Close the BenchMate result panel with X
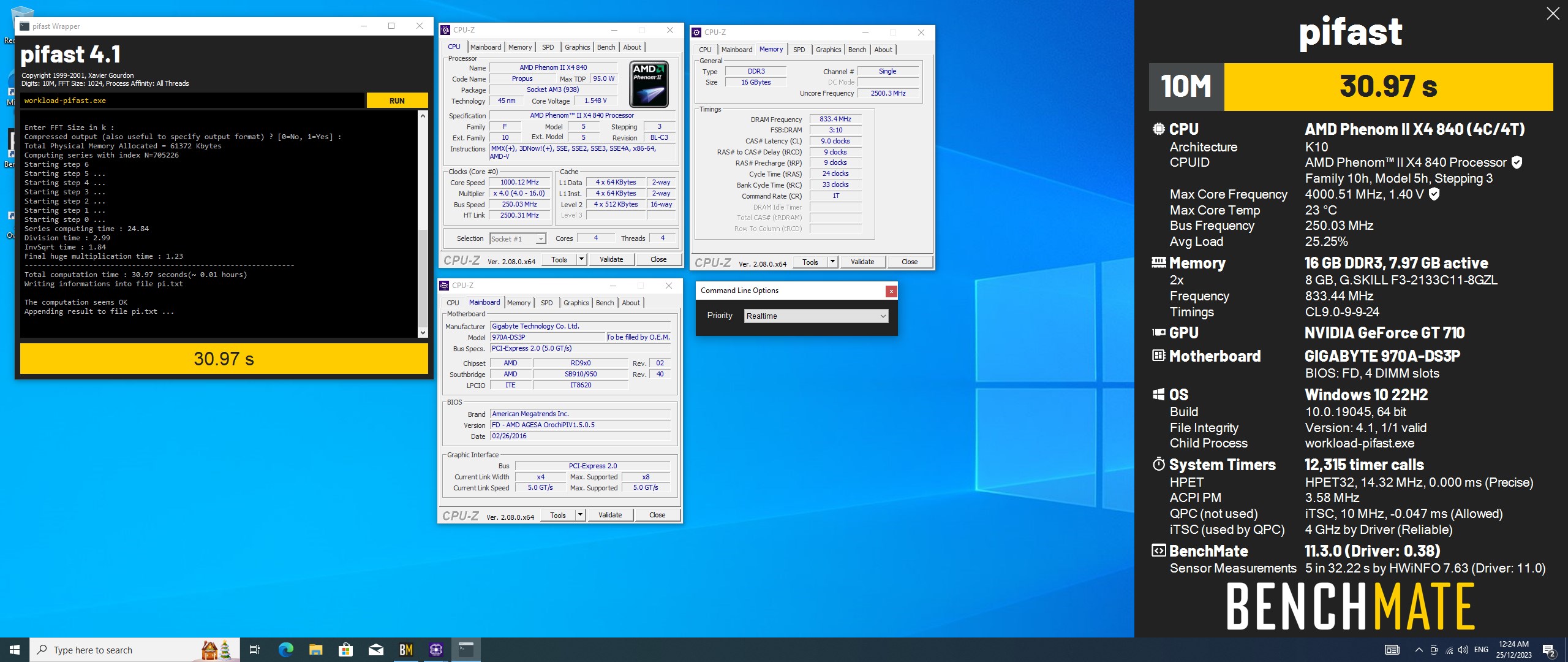 (1553, 13)
